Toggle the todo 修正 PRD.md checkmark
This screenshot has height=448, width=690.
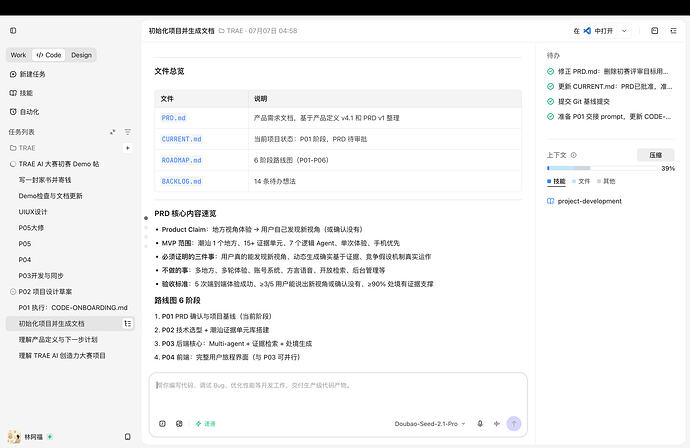(x=550, y=71)
